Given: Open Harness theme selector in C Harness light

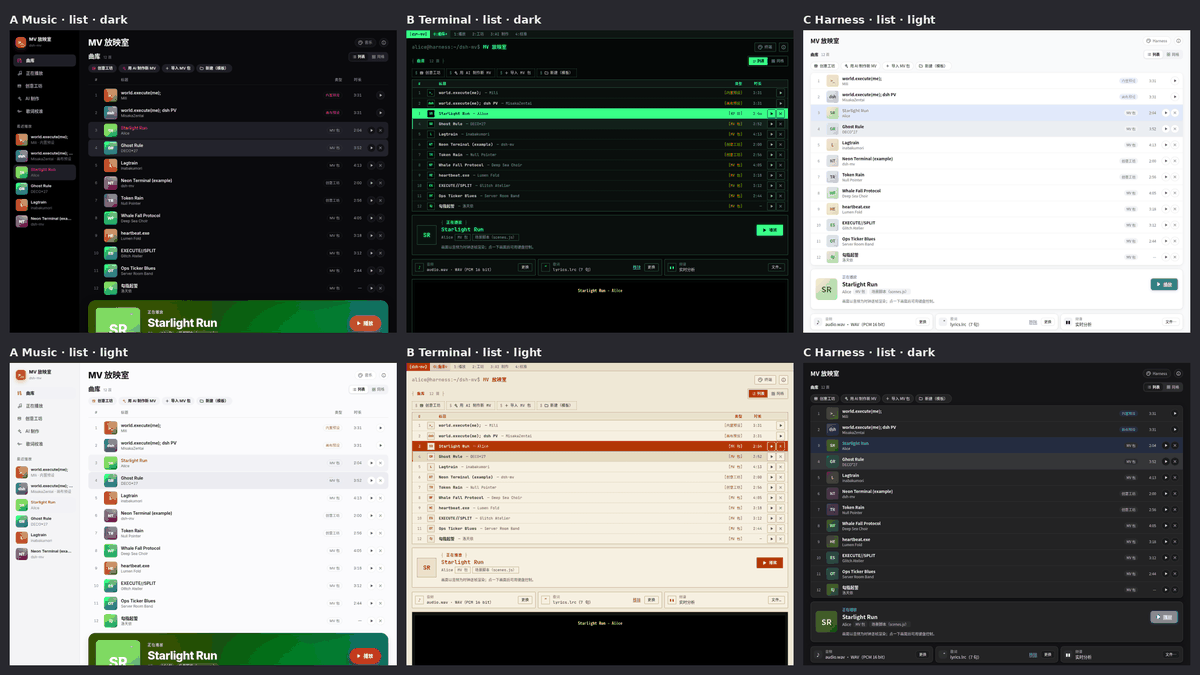Looking at the screenshot, I should click(1158, 41).
